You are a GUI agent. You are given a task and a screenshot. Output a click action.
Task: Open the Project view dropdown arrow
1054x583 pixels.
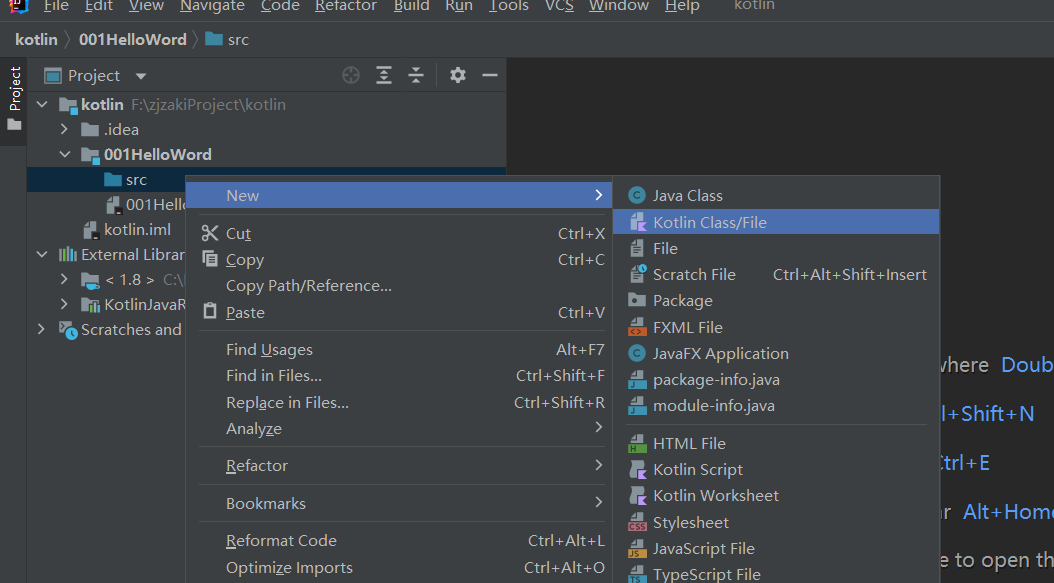pos(140,76)
